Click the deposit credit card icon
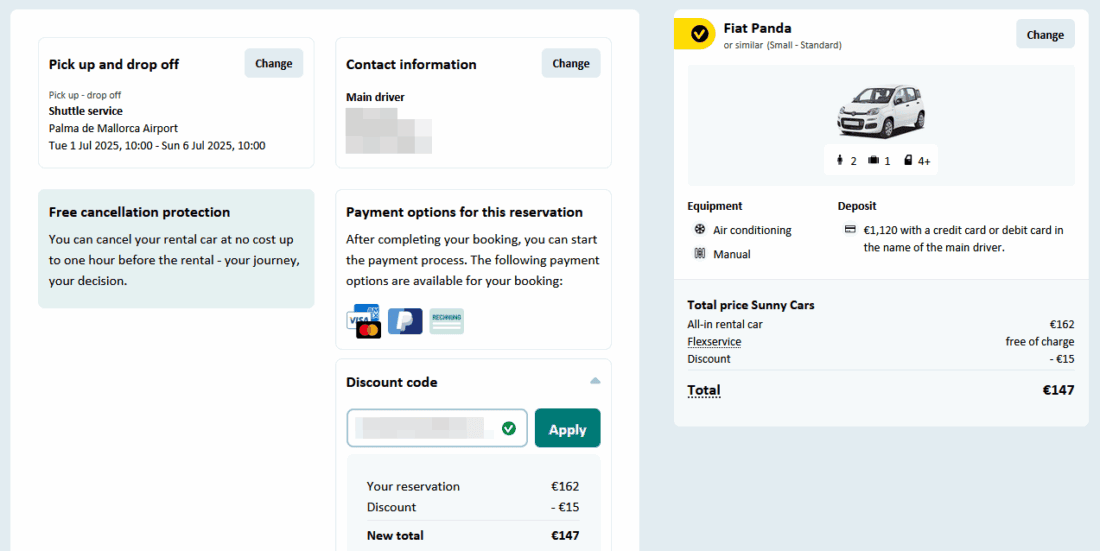This screenshot has height=551, width=1100. [x=850, y=230]
